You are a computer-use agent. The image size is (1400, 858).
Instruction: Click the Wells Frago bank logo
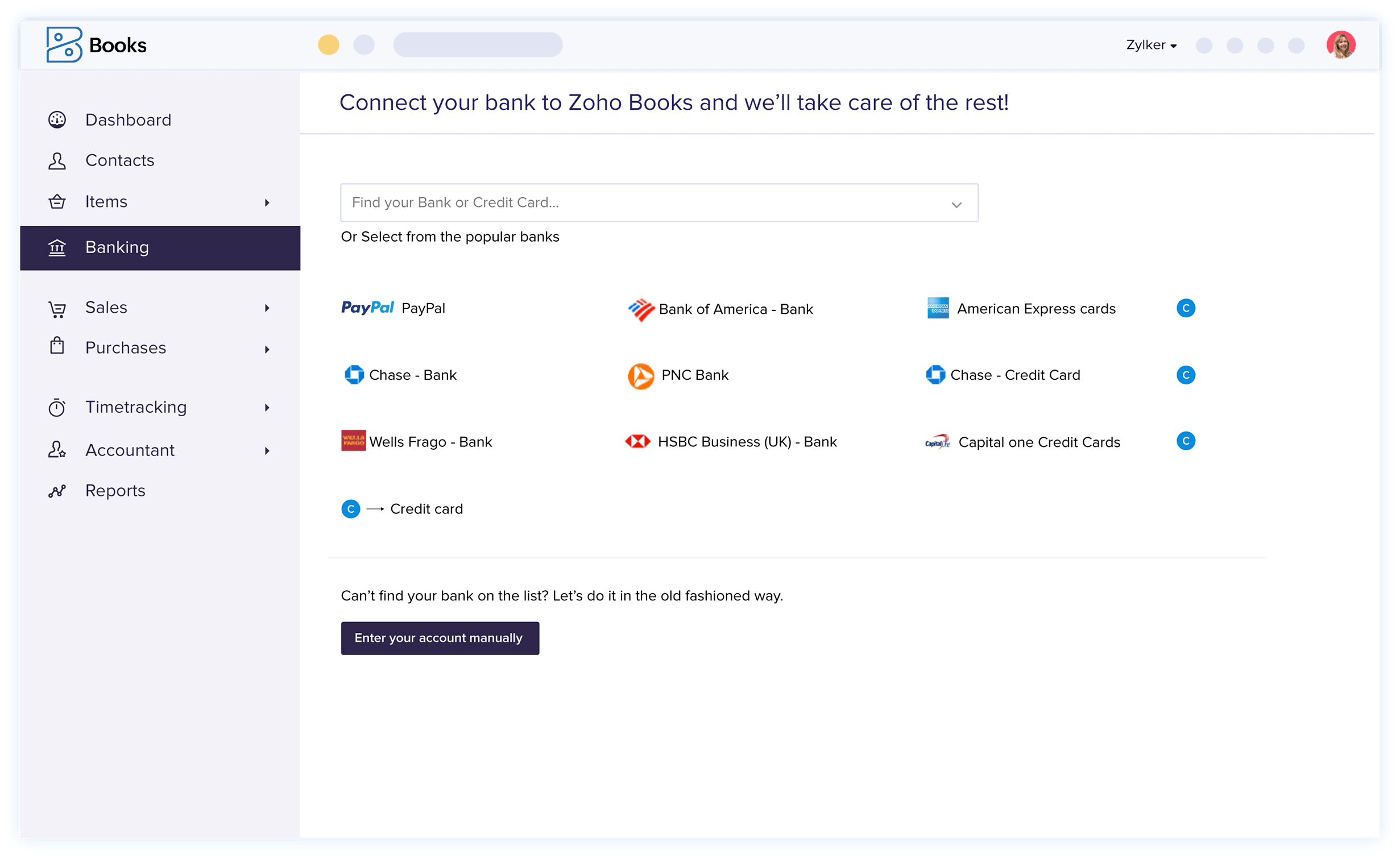(x=353, y=440)
